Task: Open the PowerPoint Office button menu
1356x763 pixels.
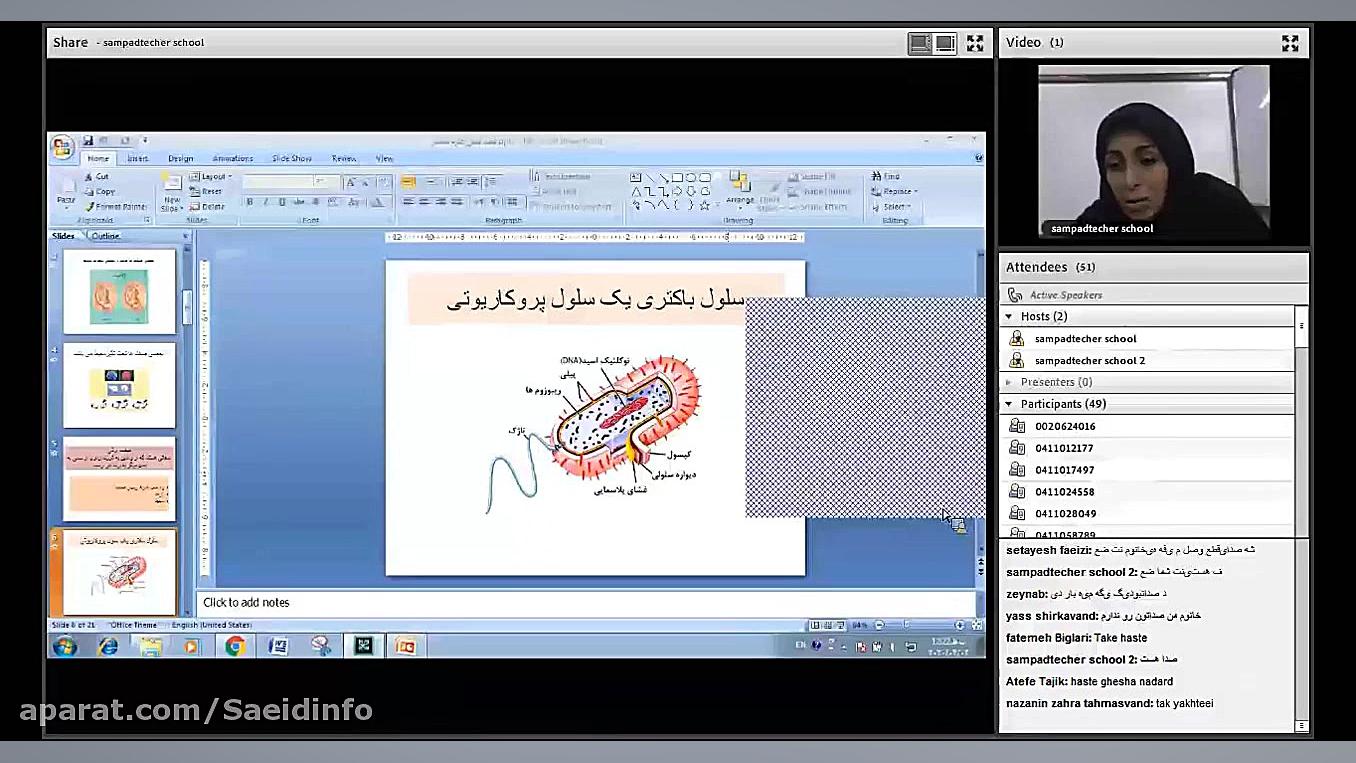Action: [62, 146]
